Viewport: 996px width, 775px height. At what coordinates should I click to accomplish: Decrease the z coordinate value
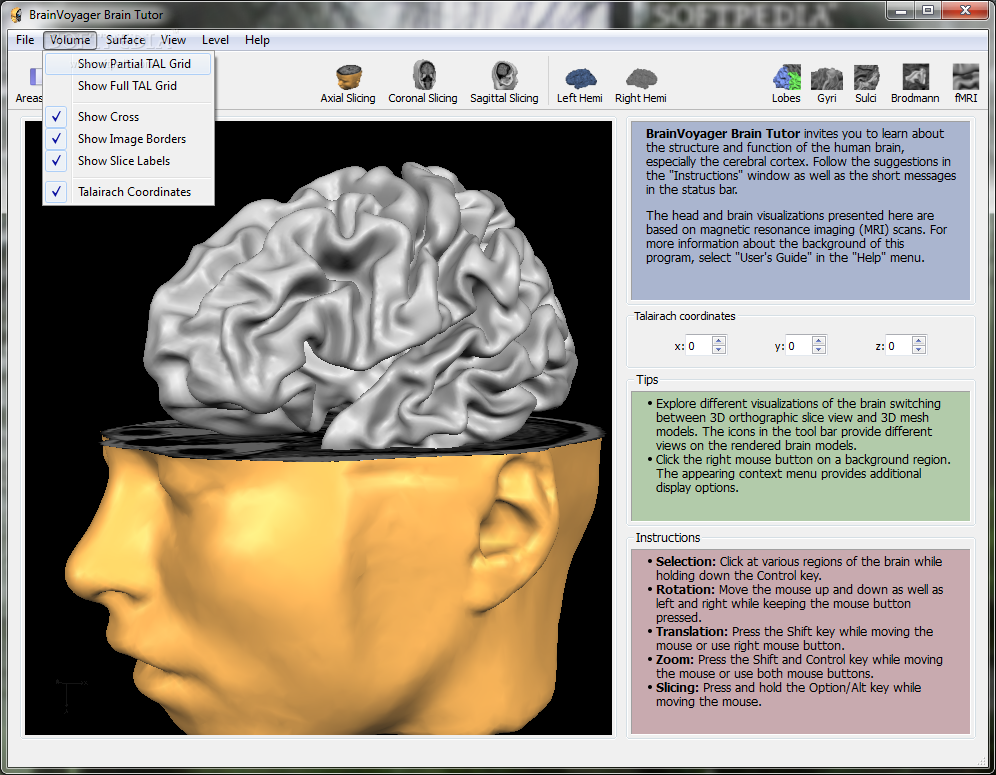point(919,350)
